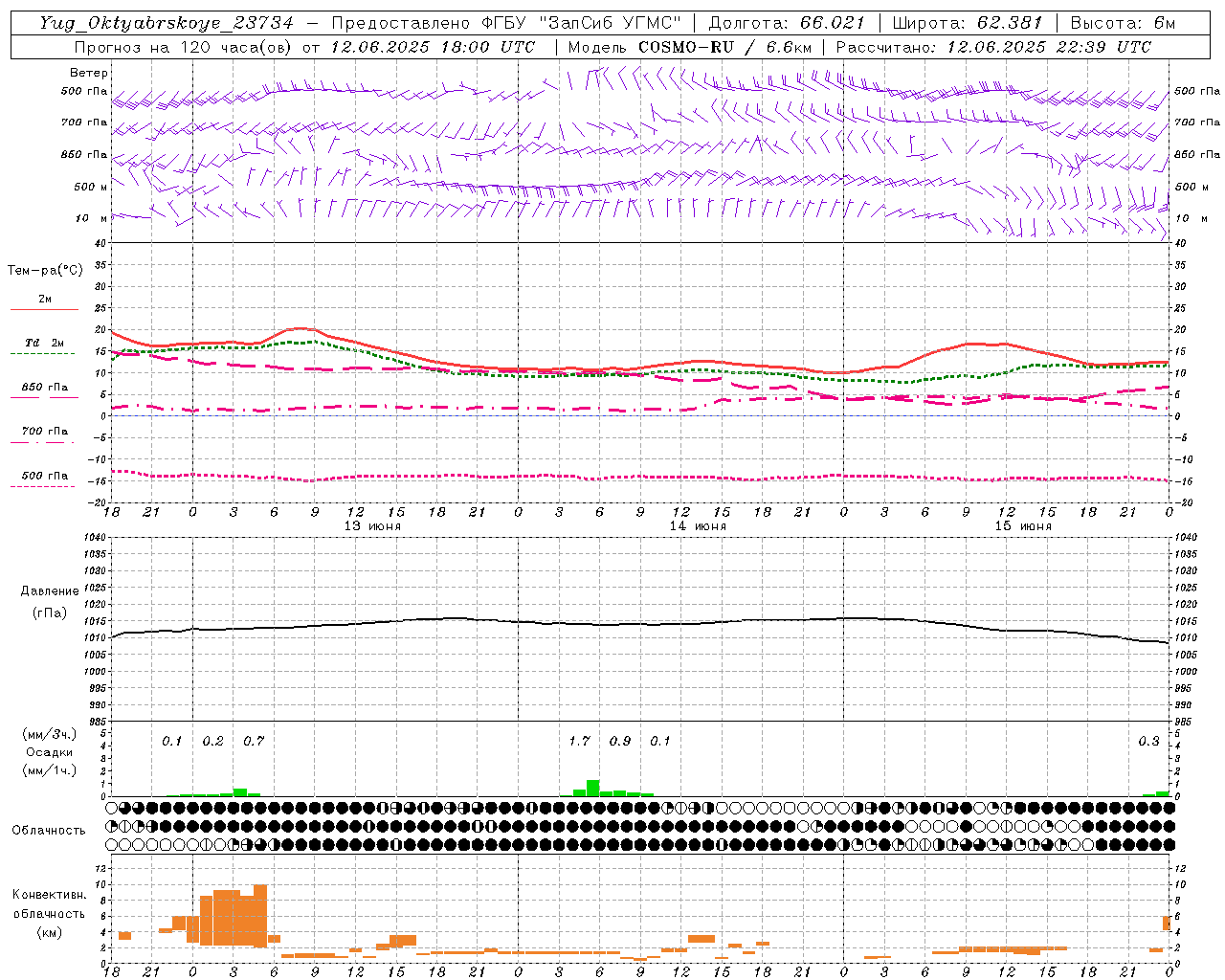Click the Тем-ра(°C) temperature axis title
The width and height of the screenshot is (1225, 980).
(45, 271)
